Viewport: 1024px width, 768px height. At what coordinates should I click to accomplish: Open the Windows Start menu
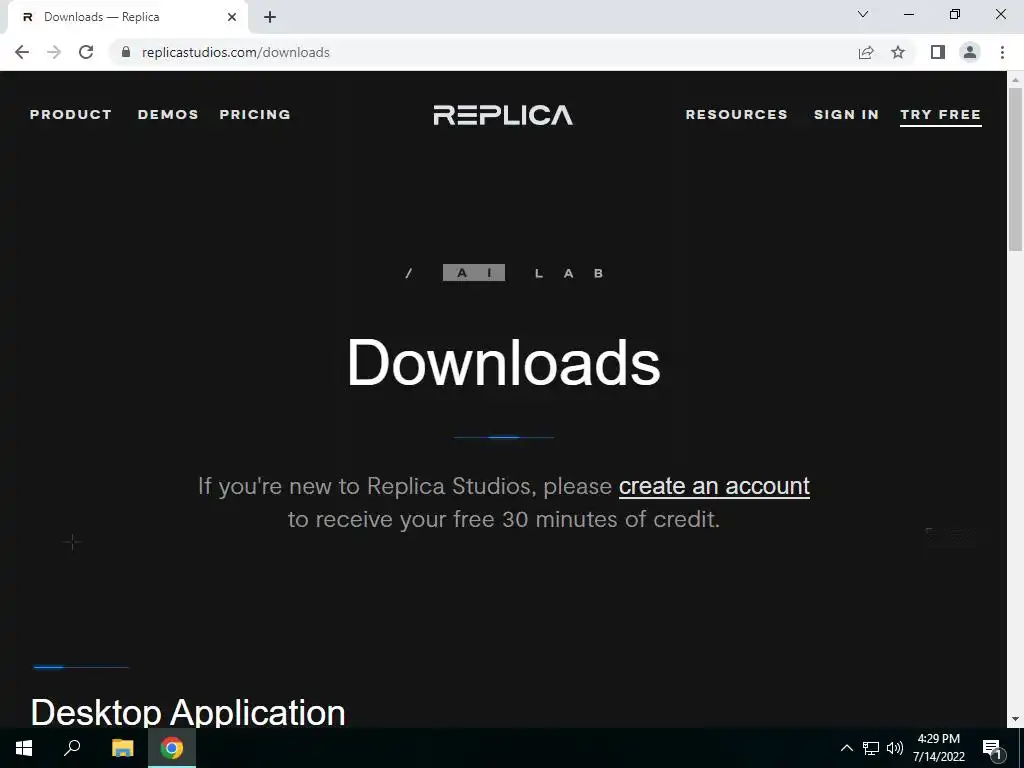(24, 748)
